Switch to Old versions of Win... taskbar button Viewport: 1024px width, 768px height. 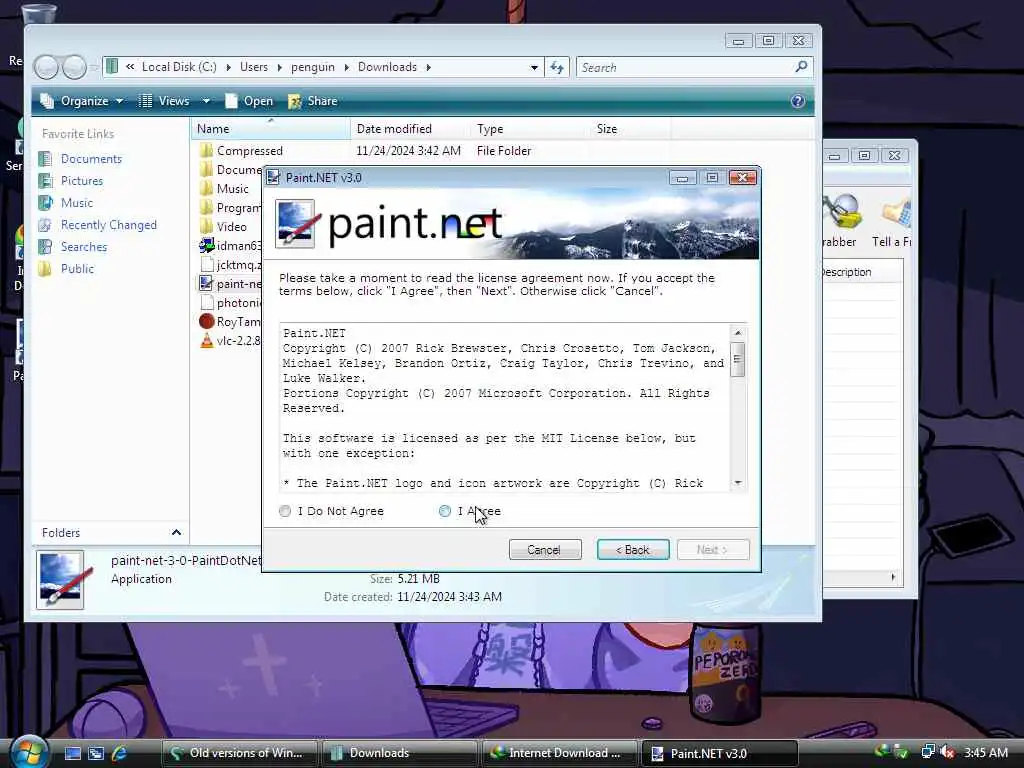[240, 753]
